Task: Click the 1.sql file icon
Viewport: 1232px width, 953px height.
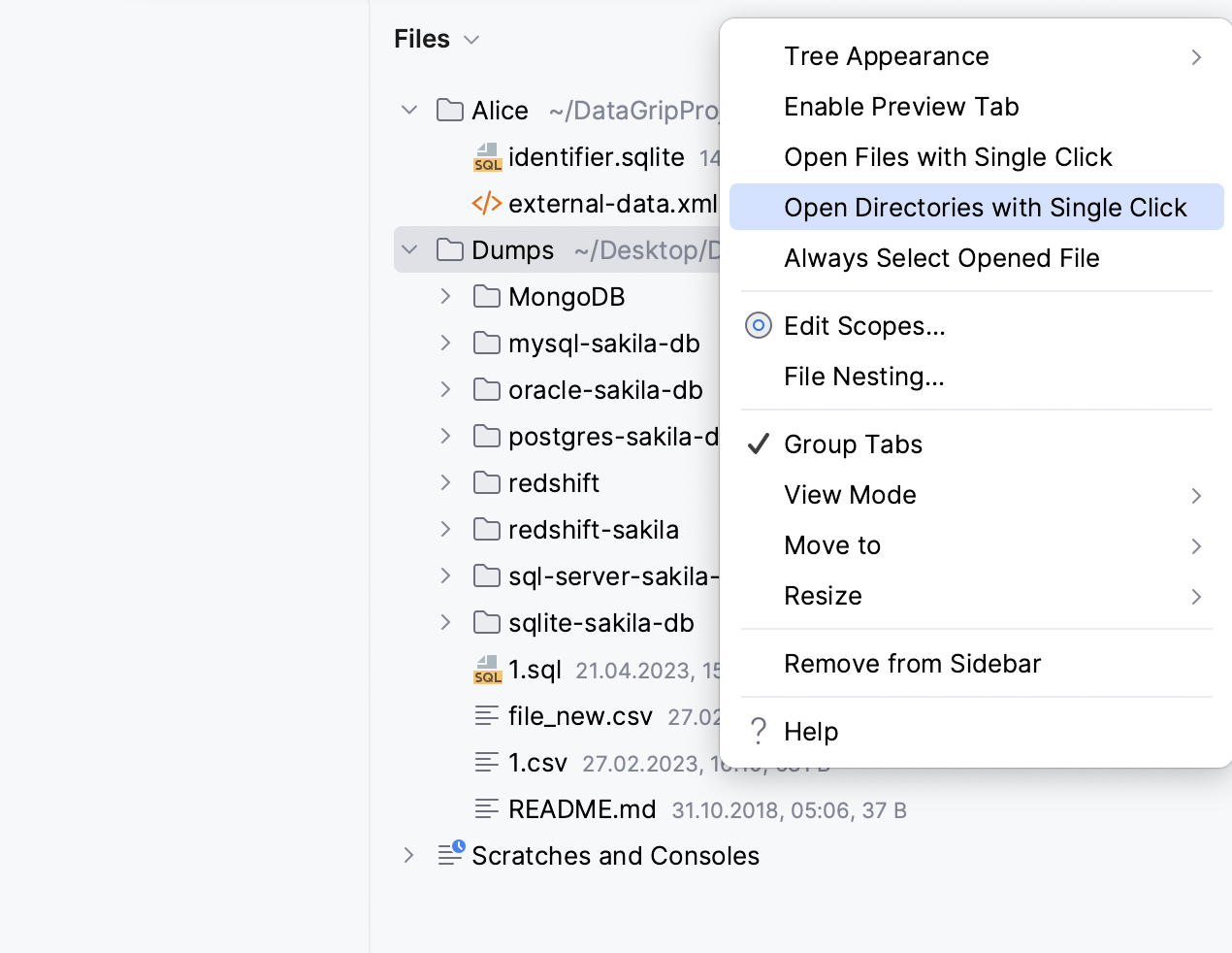Action: coord(487,670)
